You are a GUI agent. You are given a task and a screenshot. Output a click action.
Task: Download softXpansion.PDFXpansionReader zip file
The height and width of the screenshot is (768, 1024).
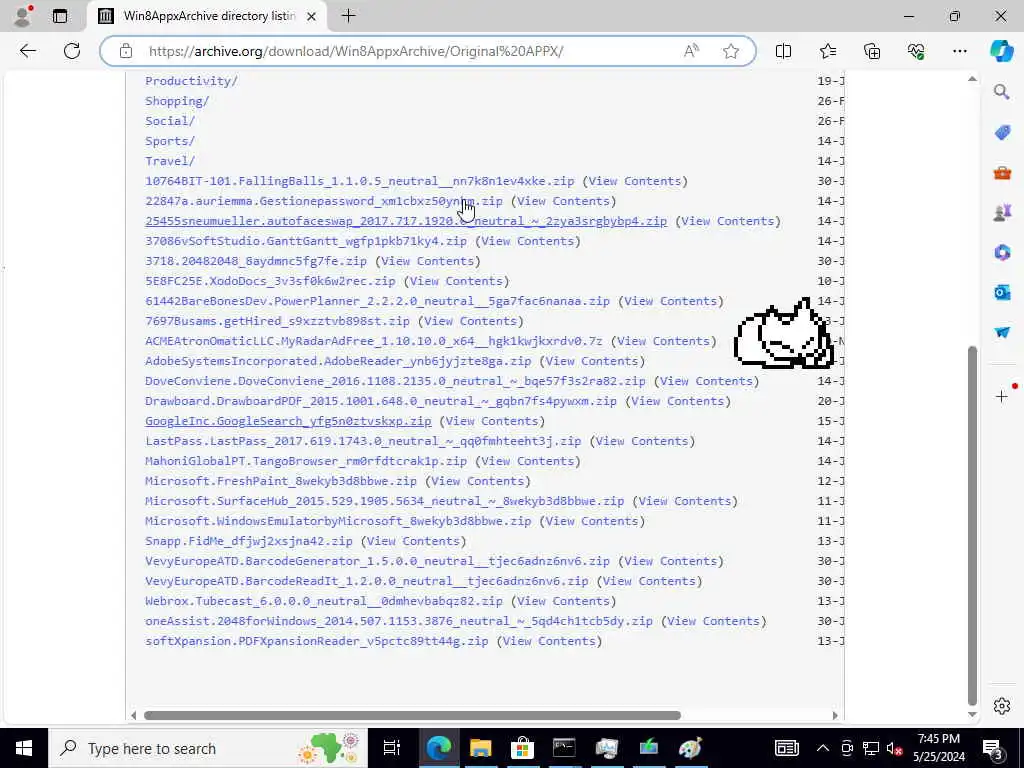point(317,641)
